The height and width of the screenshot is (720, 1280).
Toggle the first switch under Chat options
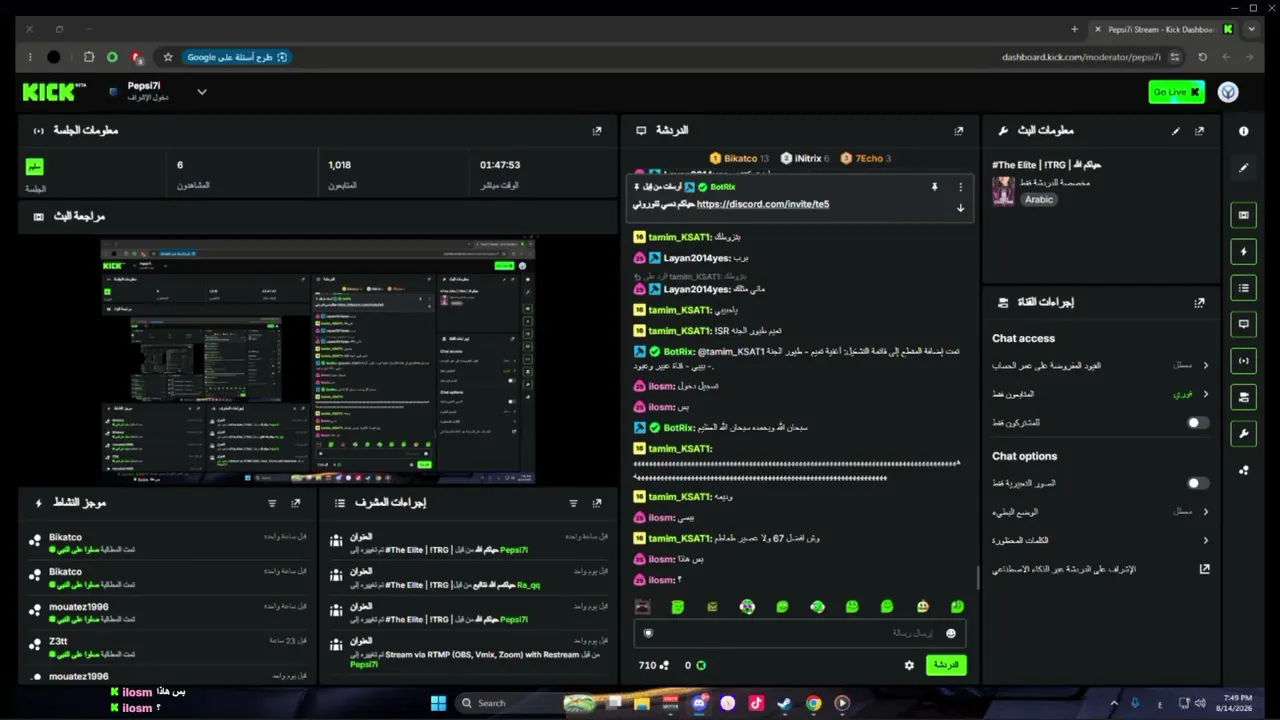pos(1197,483)
